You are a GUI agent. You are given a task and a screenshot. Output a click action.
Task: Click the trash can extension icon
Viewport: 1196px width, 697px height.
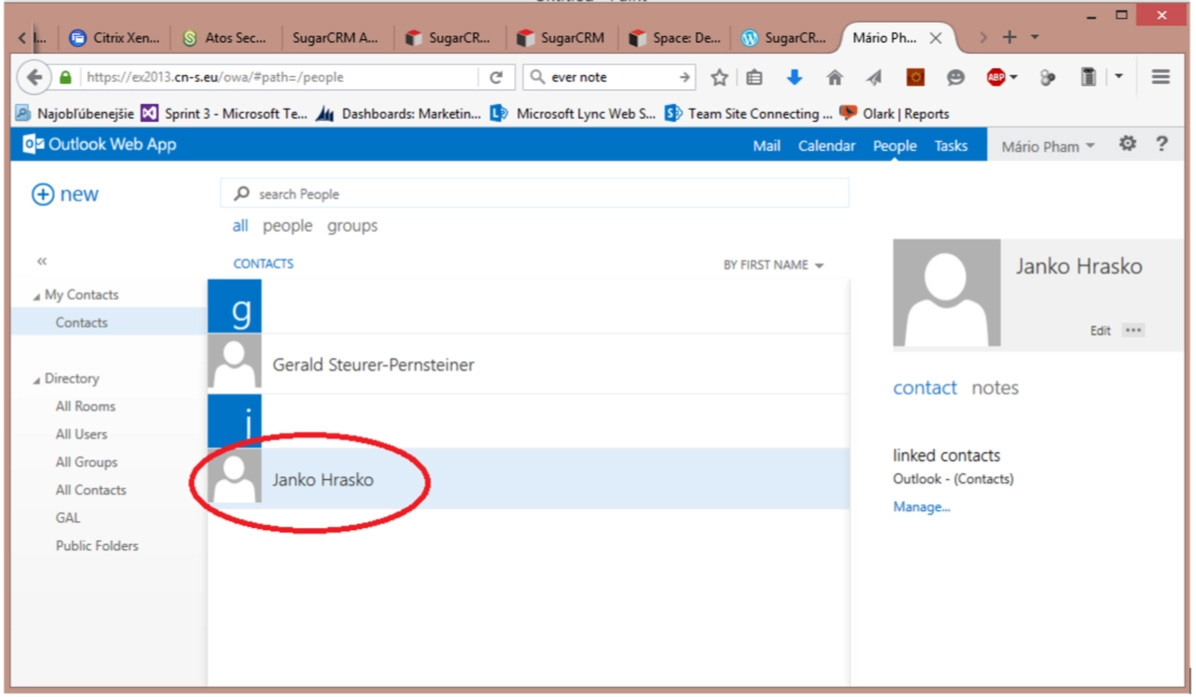(1088, 77)
